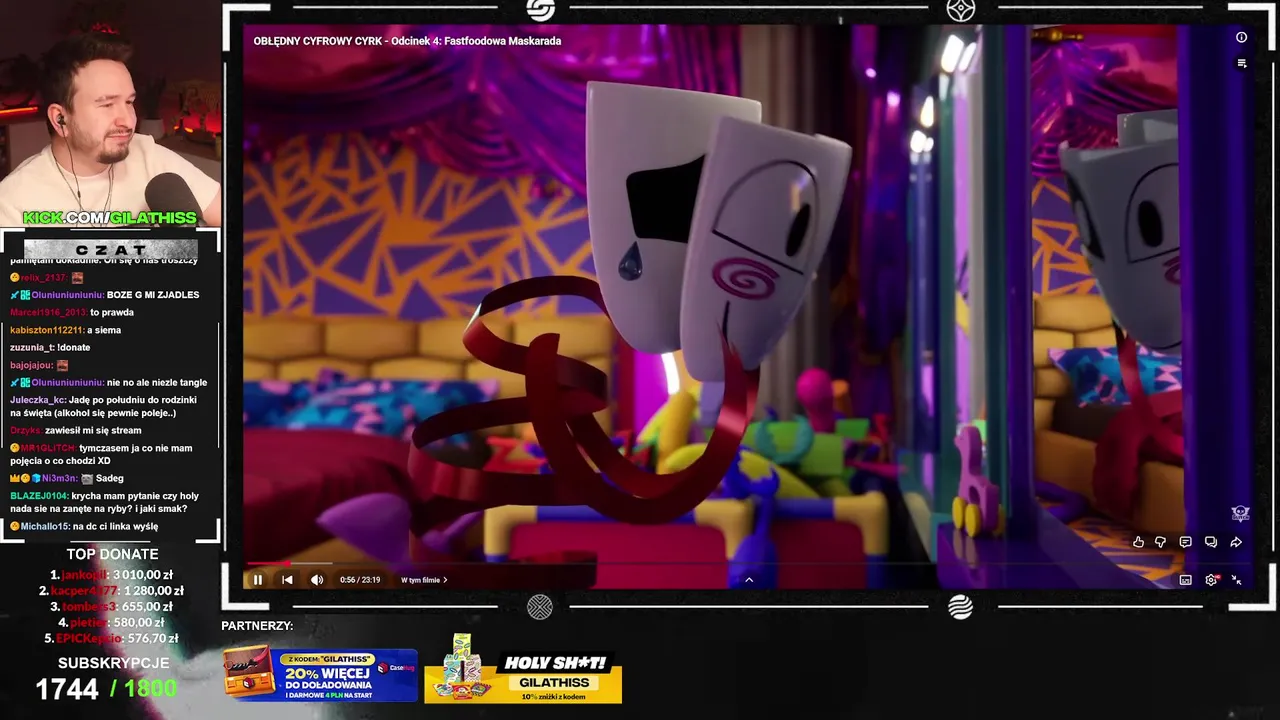The width and height of the screenshot is (1280, 720).
Task: Click the KICK.COM/GILATHISS label
Action: click(x=110, y=218)
